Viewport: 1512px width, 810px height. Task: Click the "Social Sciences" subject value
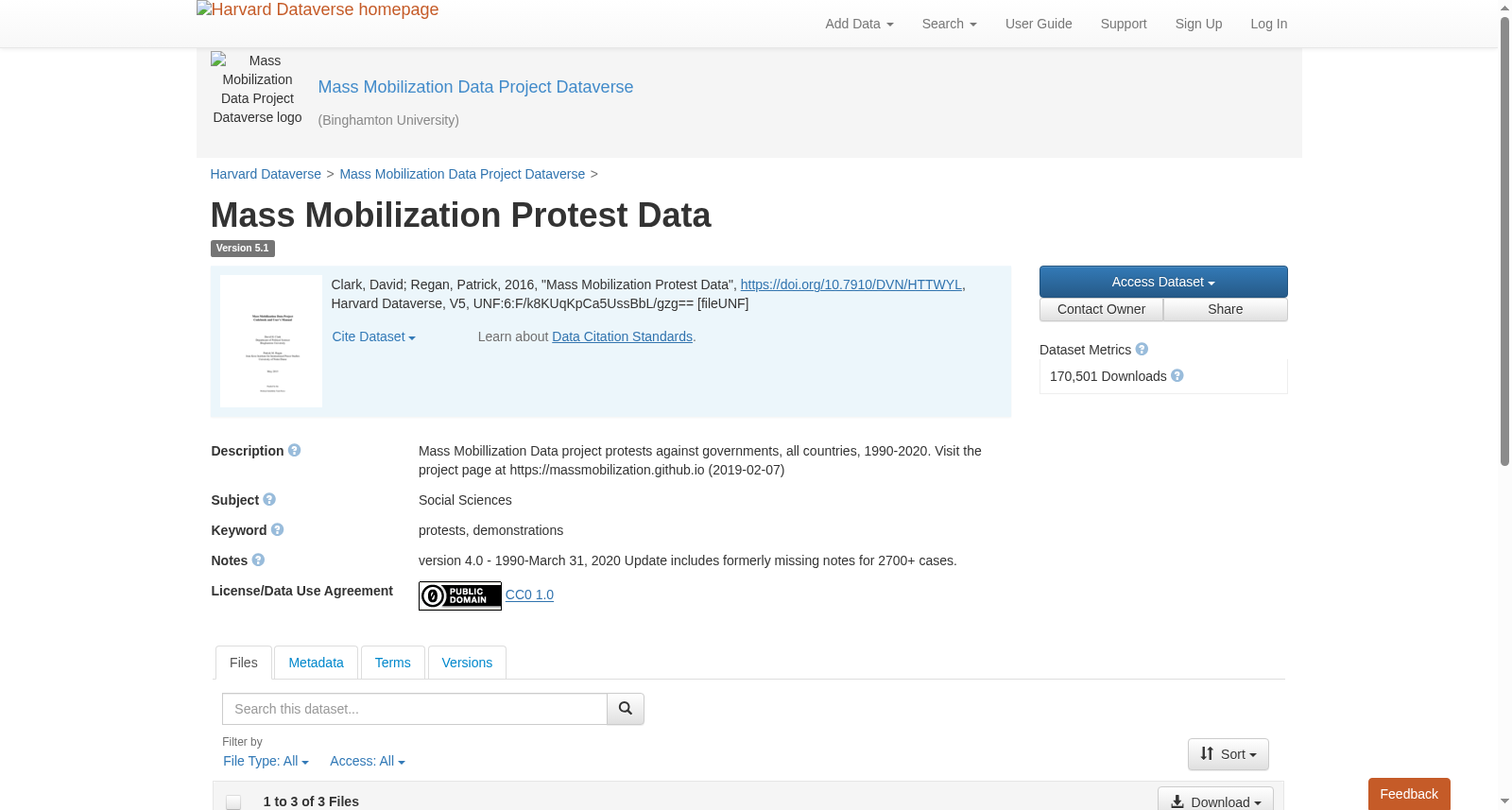tap(465, 500)
